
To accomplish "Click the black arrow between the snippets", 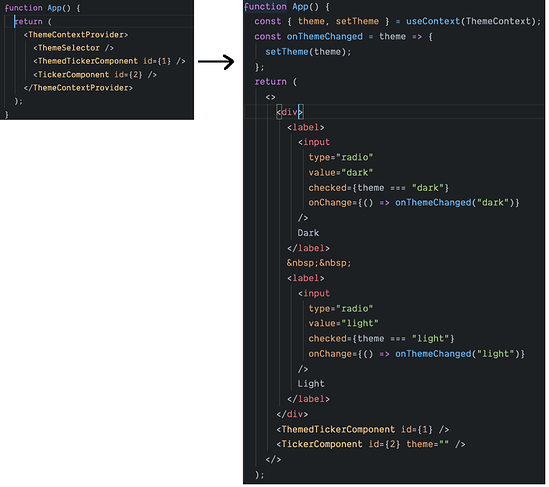I will coord(216,62).
